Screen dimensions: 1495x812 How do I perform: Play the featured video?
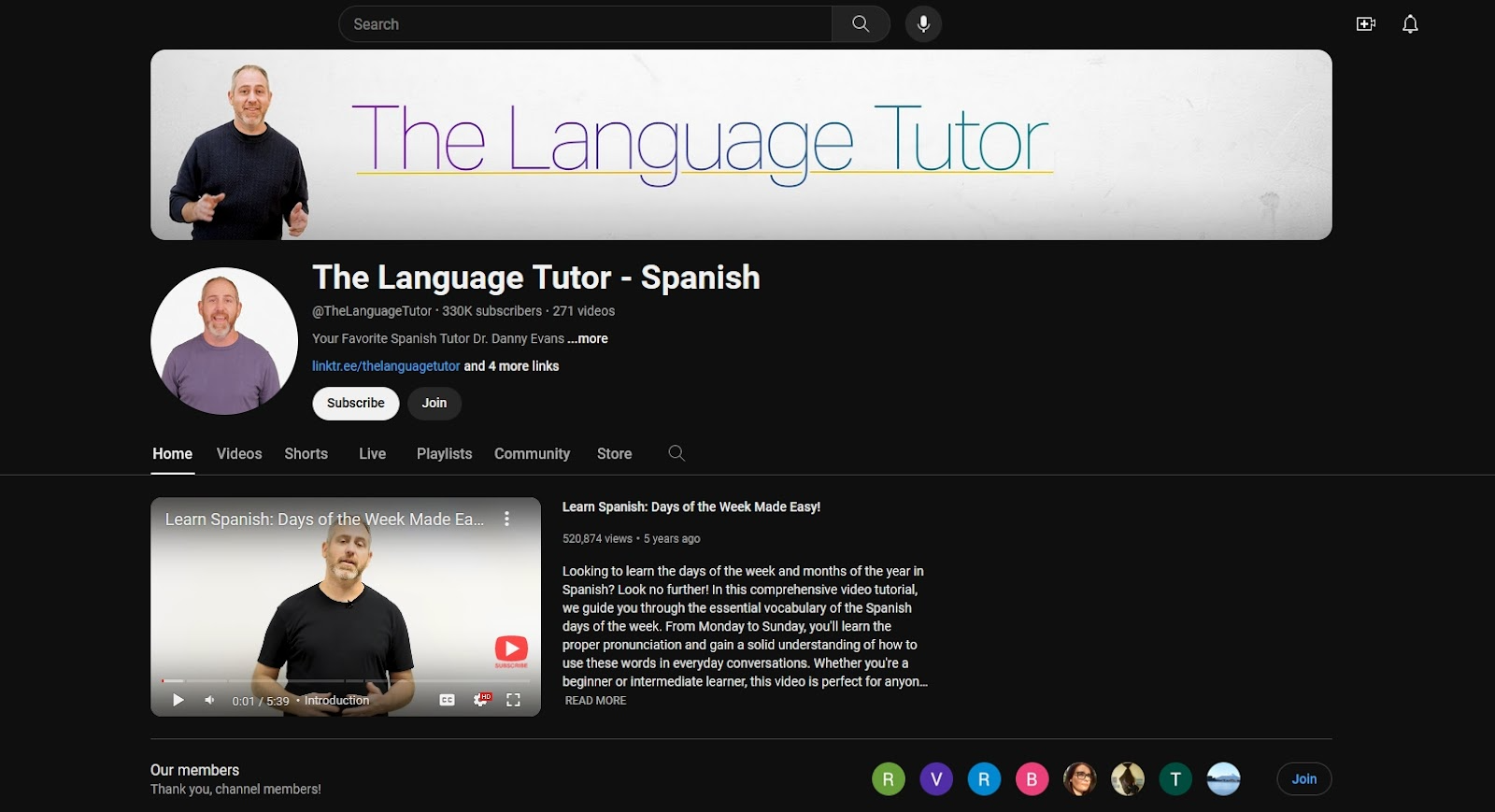(178, 700)
